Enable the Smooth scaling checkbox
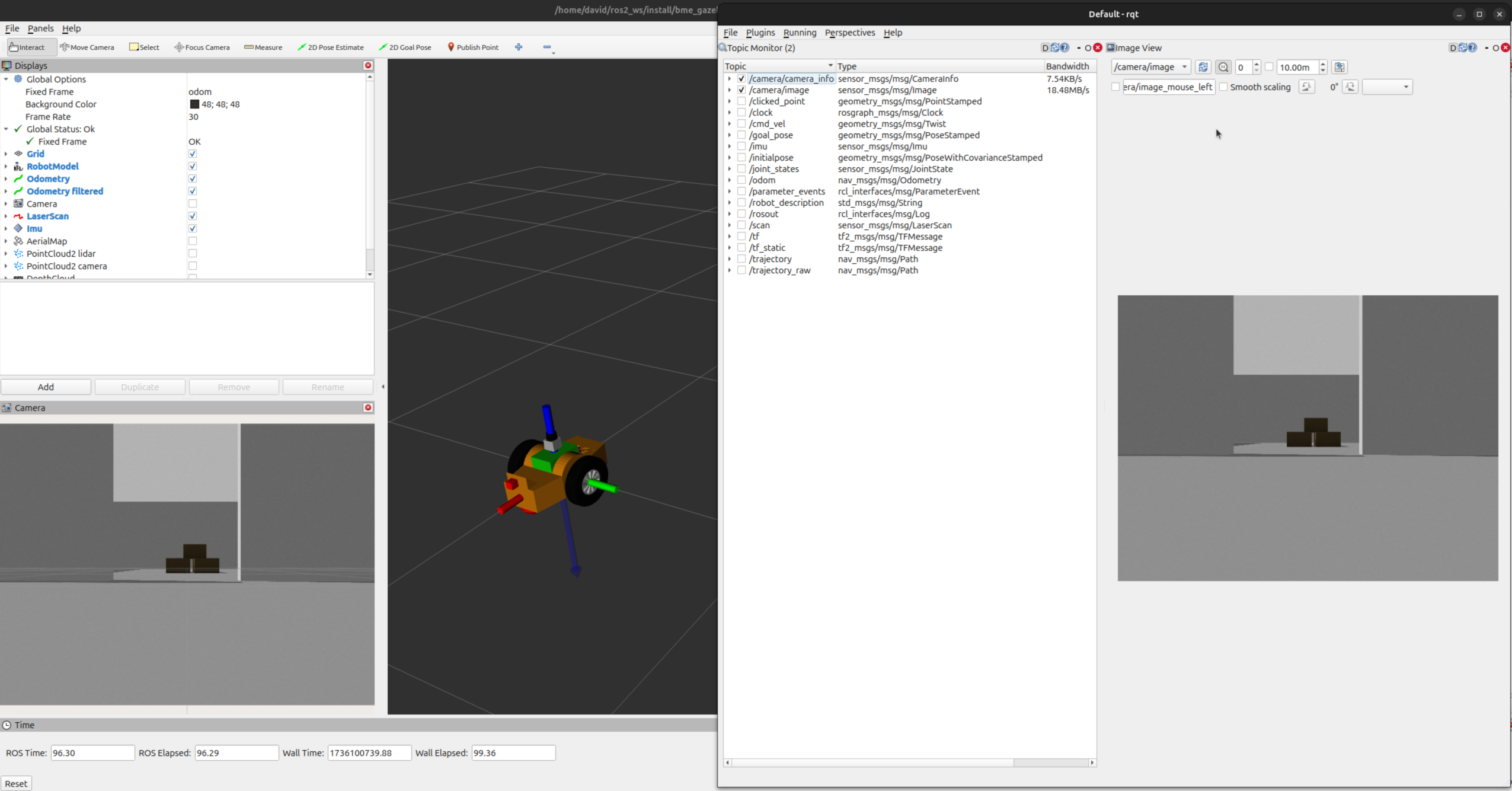 (x=1223, y=87)
